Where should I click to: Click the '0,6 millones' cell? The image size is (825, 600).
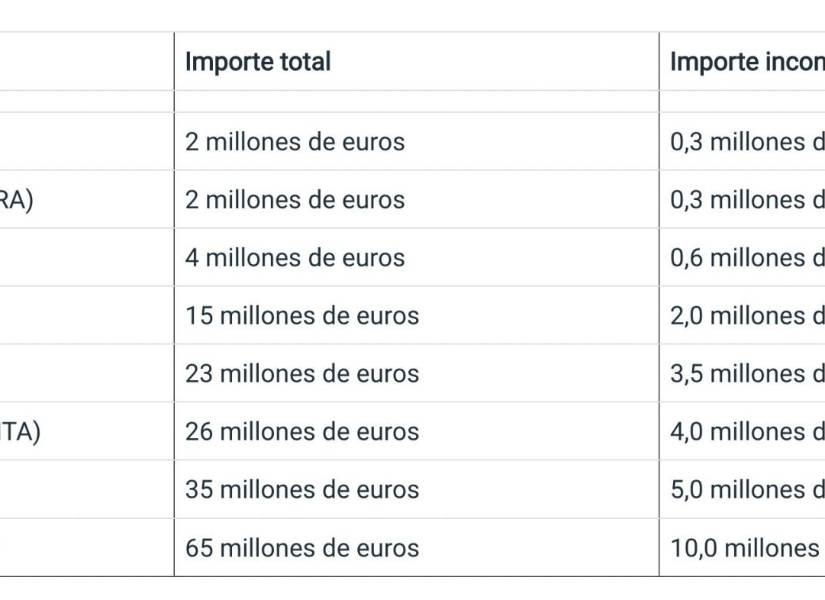[746, 258]
